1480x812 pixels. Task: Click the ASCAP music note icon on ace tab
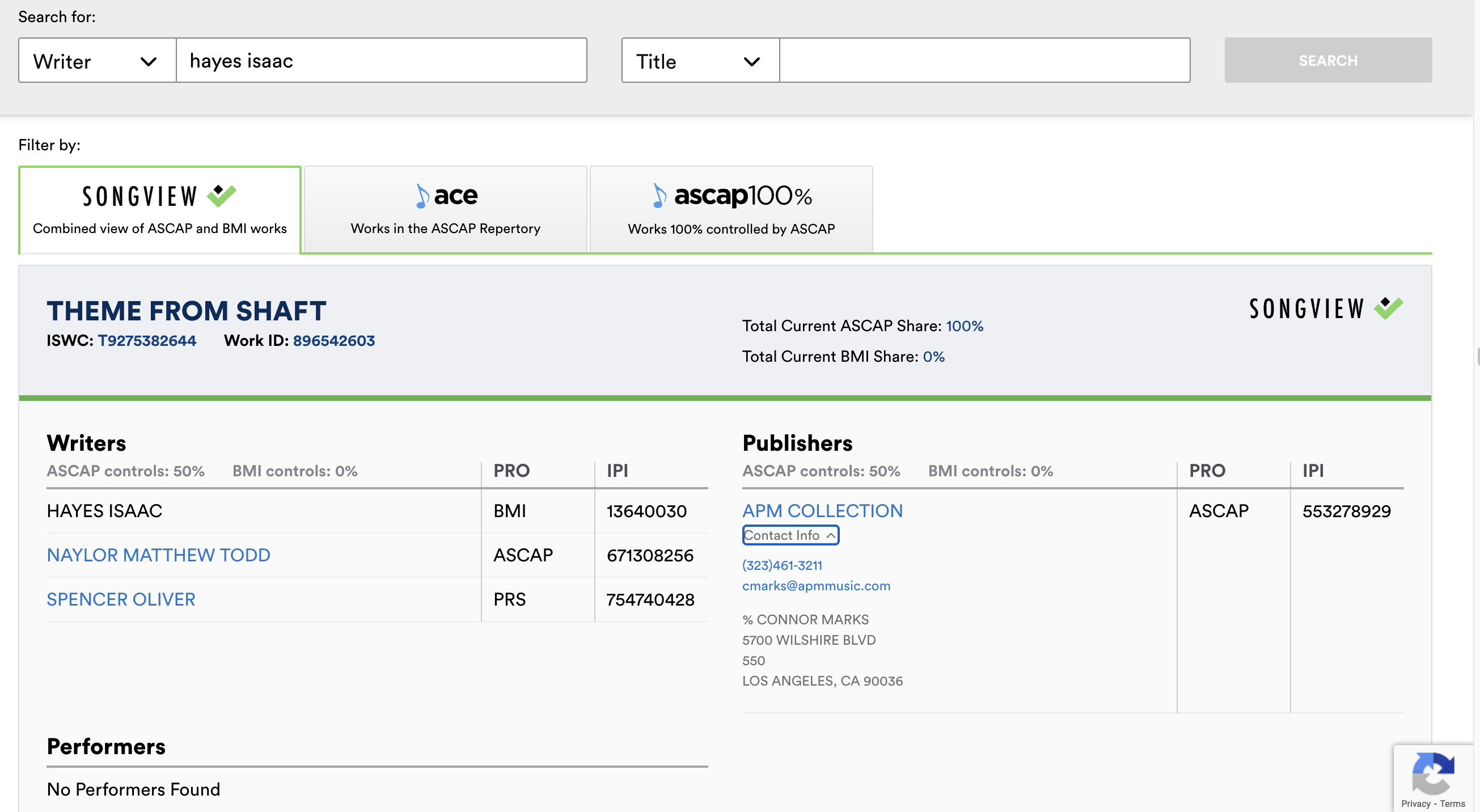click(422, 196)
